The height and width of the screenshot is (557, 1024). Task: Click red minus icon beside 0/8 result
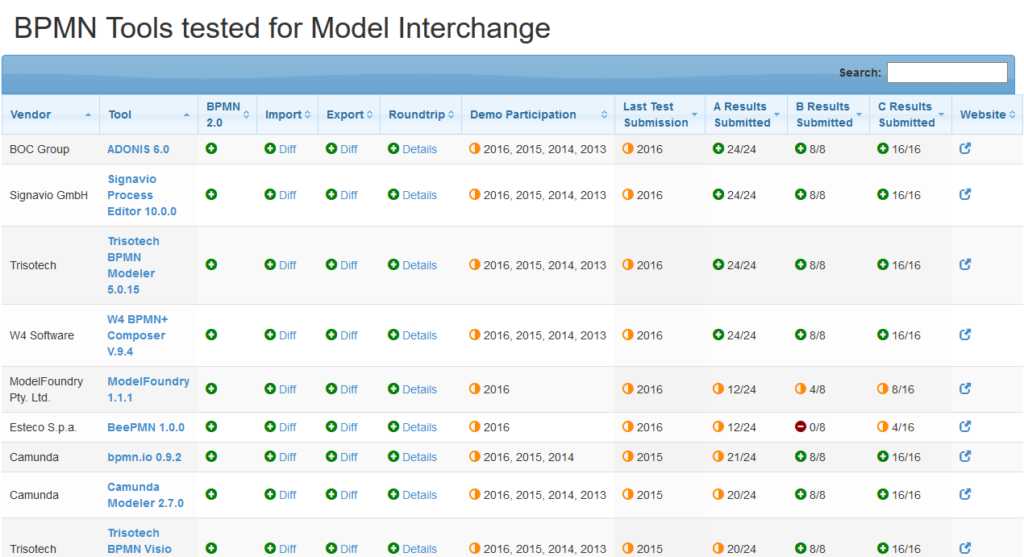pos(800,427)
